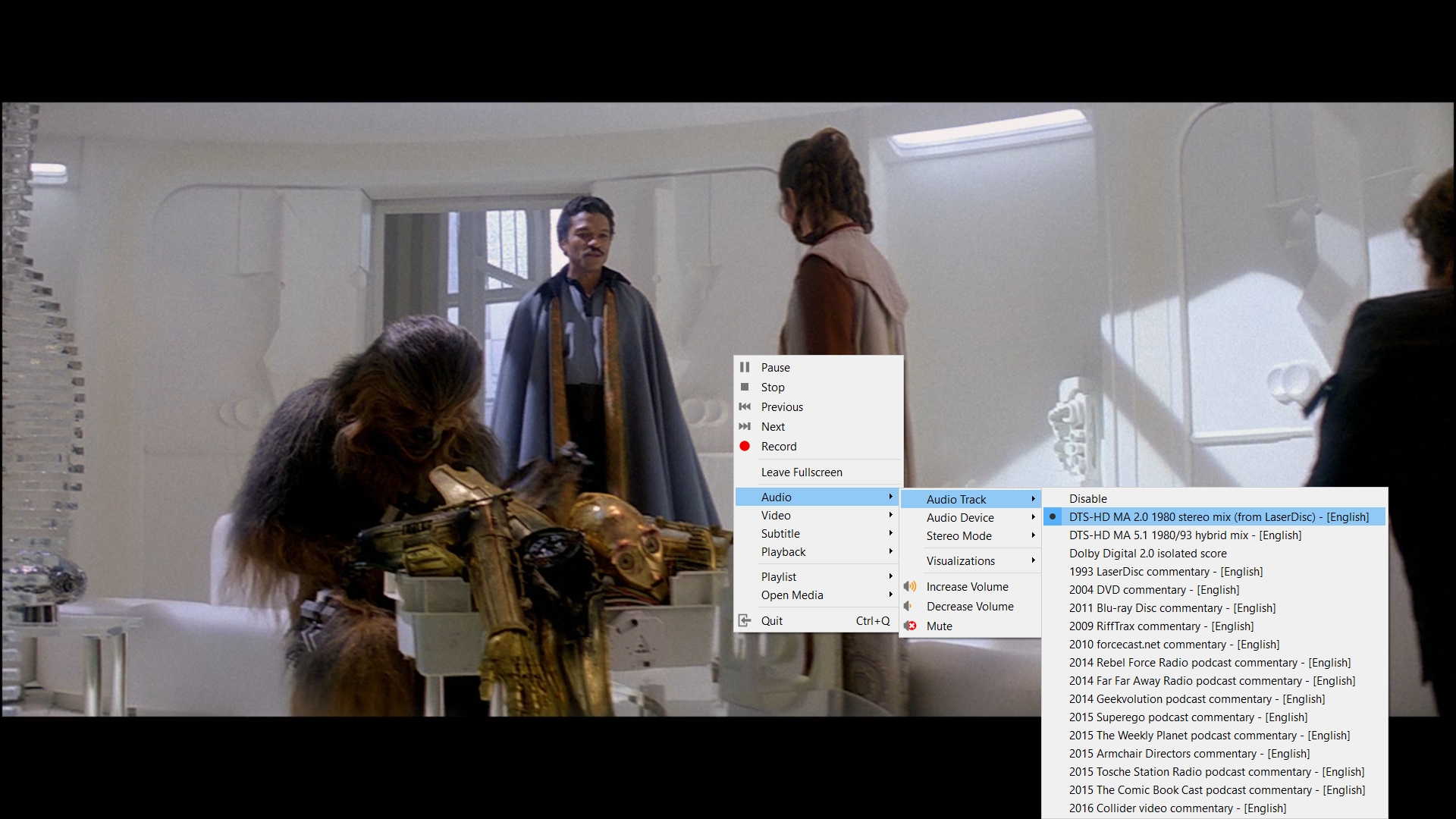Expand the Subtitle submenu
1456x819 pixels.
[817, 533]
